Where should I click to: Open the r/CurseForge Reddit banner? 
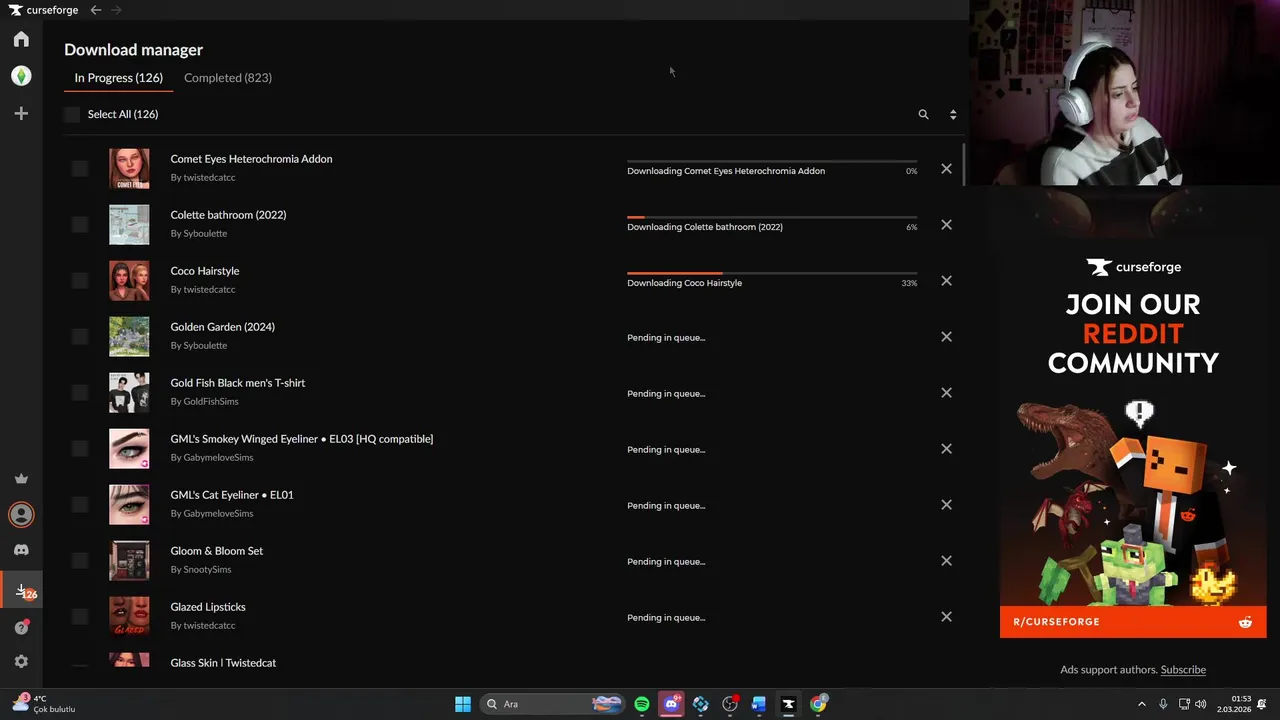click(1133, 622)
